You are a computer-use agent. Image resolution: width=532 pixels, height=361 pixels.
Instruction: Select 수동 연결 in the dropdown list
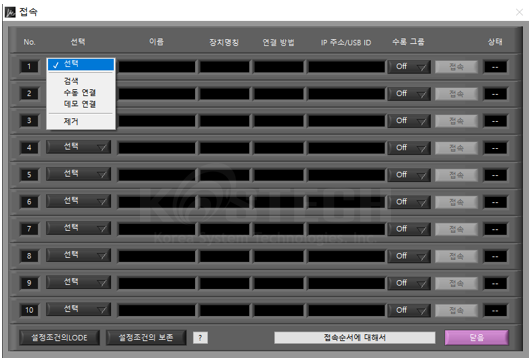[x=81, y=93]
